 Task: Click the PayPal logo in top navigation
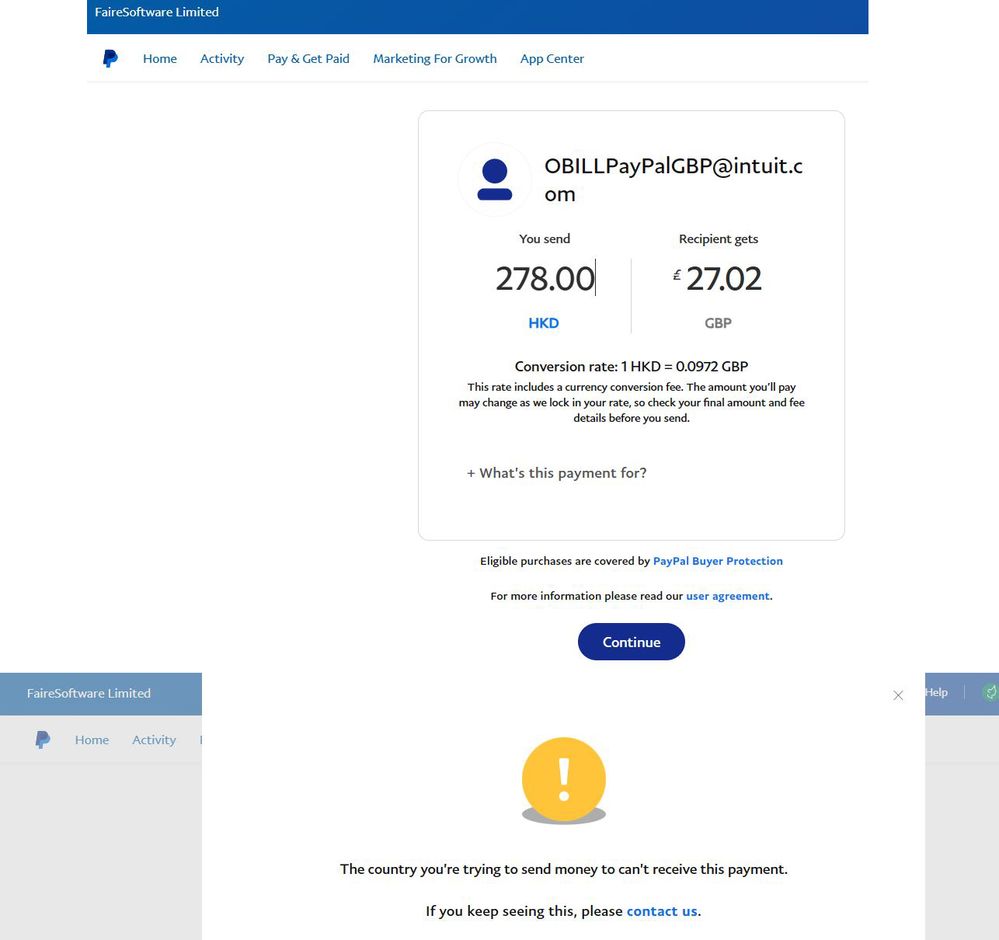click(x=110, y=59)
